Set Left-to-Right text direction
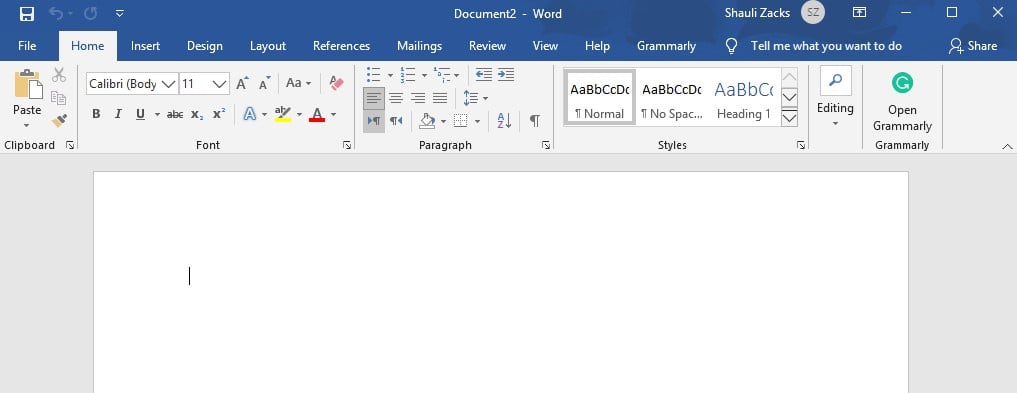The width and height of the screenshot is (1017, 393). pyautogui.click(x=374, y=121)
